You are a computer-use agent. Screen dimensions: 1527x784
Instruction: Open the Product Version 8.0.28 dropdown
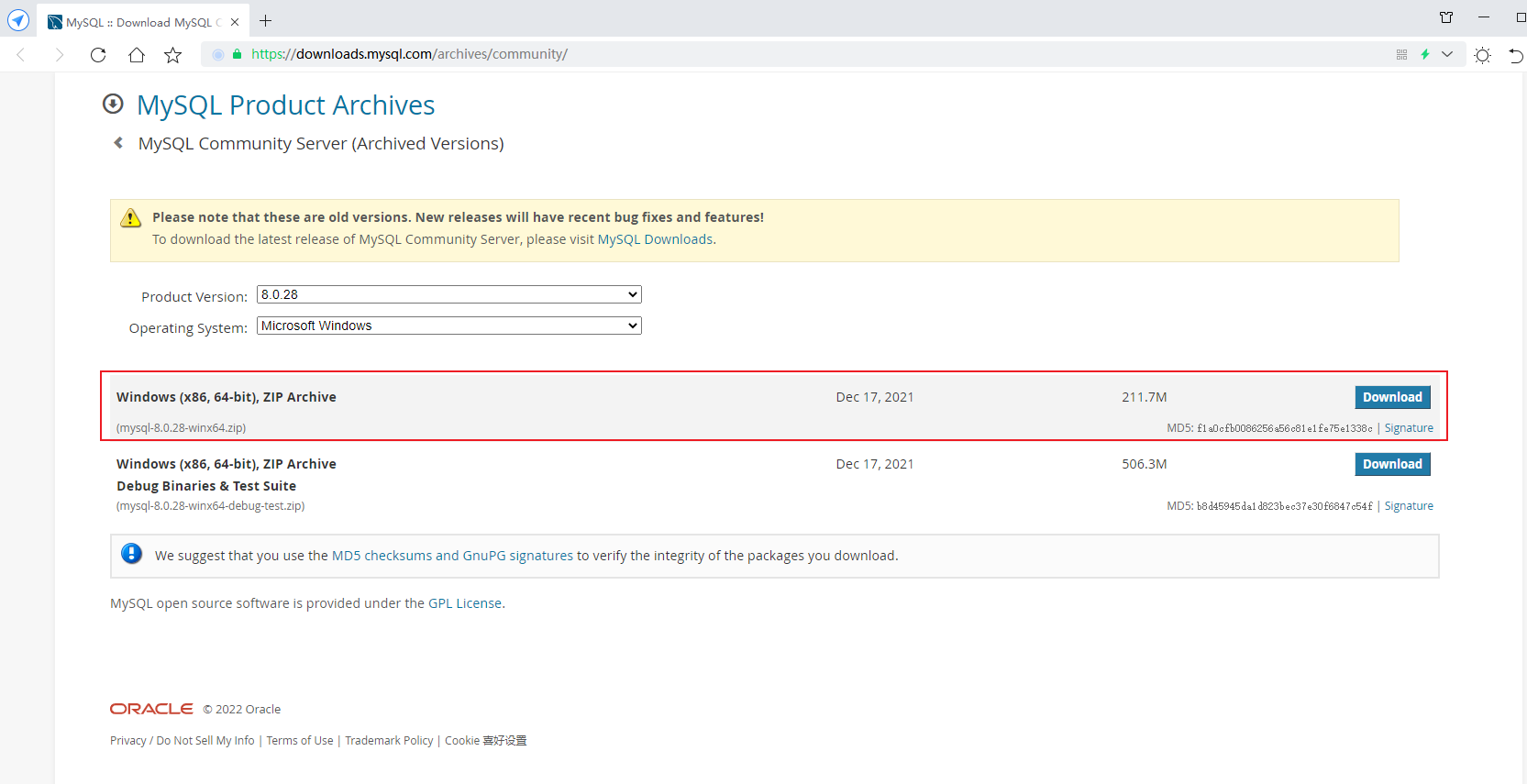[449, 294]
